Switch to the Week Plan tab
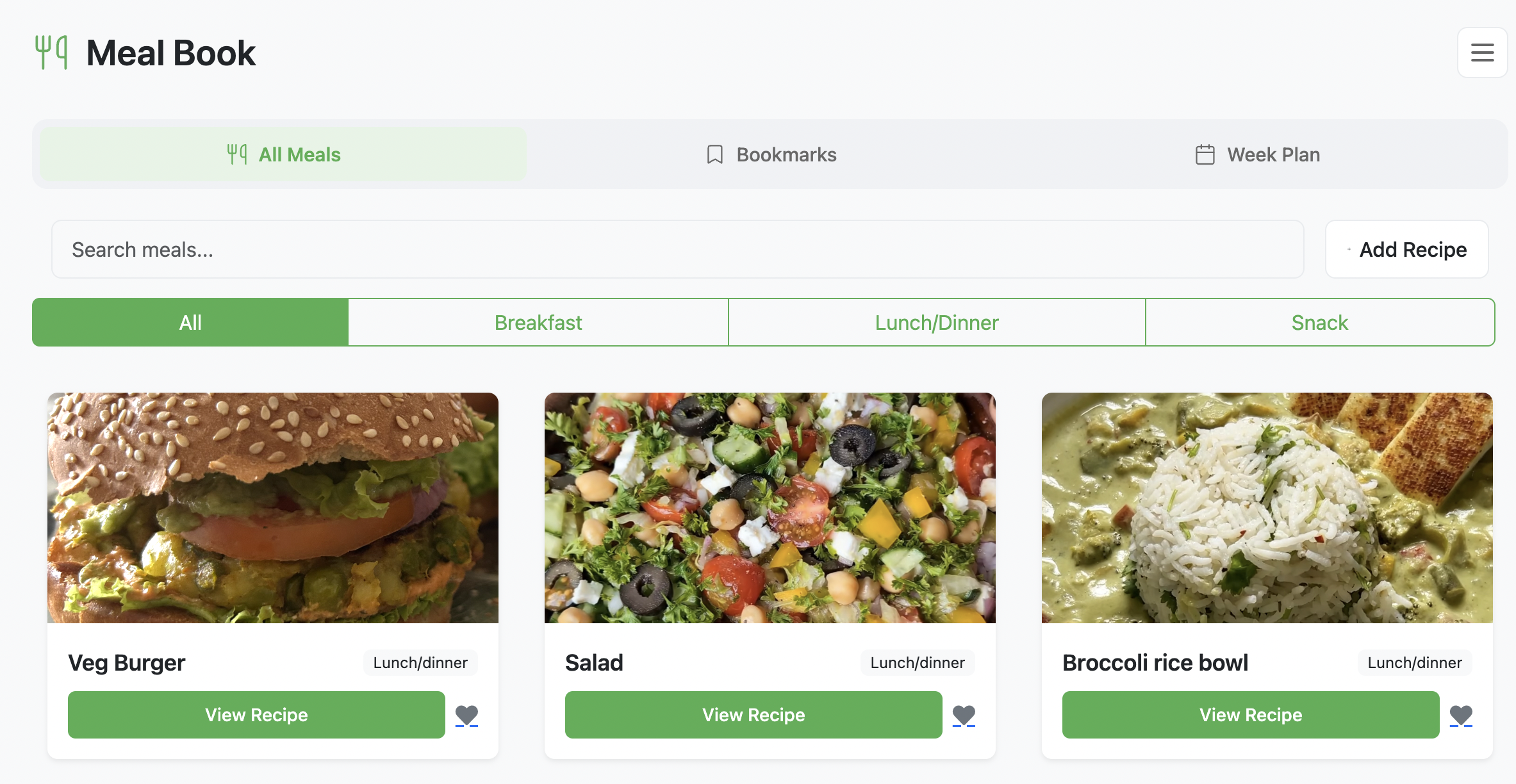The image size is (1516, 784). [1257, 154]
